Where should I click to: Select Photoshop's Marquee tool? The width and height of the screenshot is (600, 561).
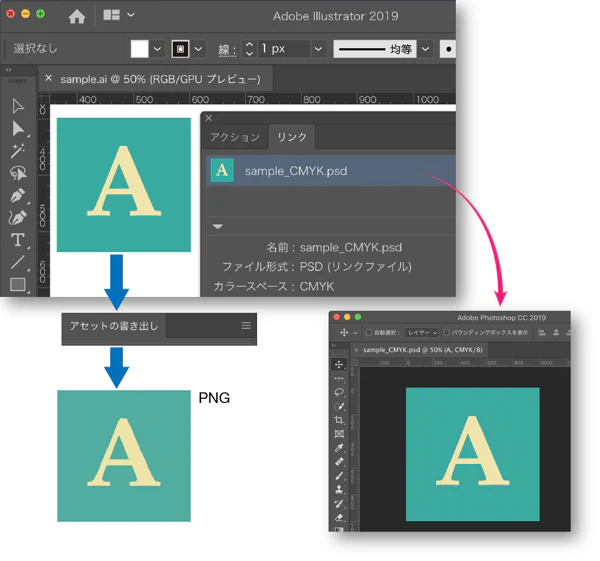tap(339, 378)
